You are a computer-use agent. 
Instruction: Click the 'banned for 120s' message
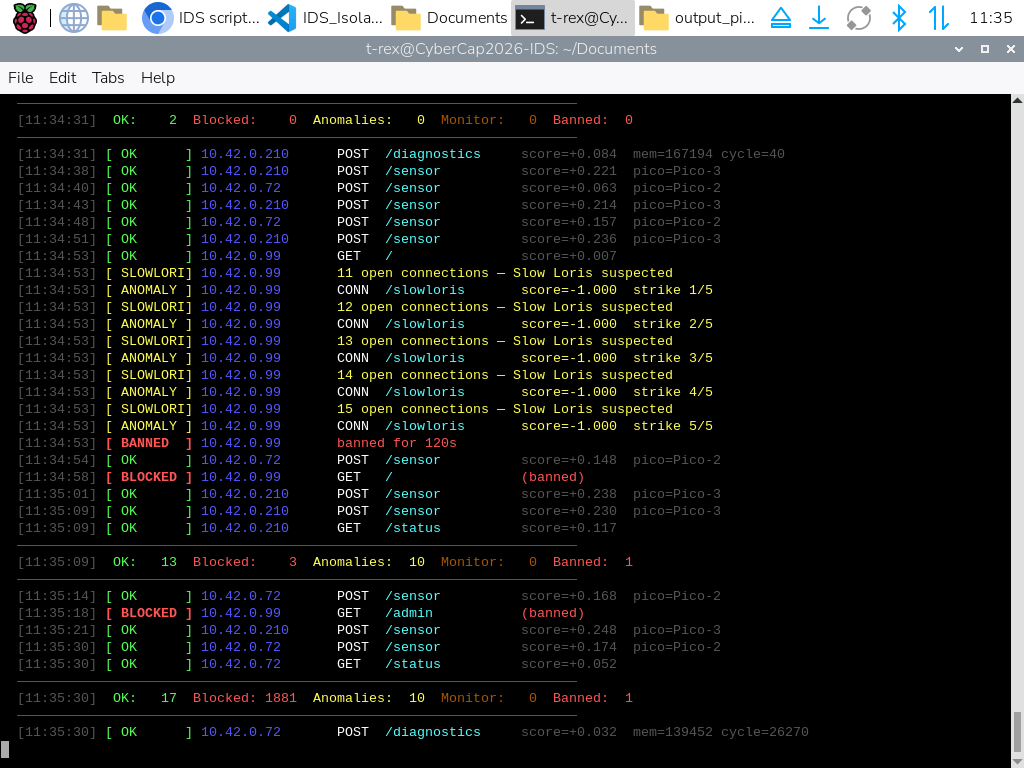click(x=396, y=443)
